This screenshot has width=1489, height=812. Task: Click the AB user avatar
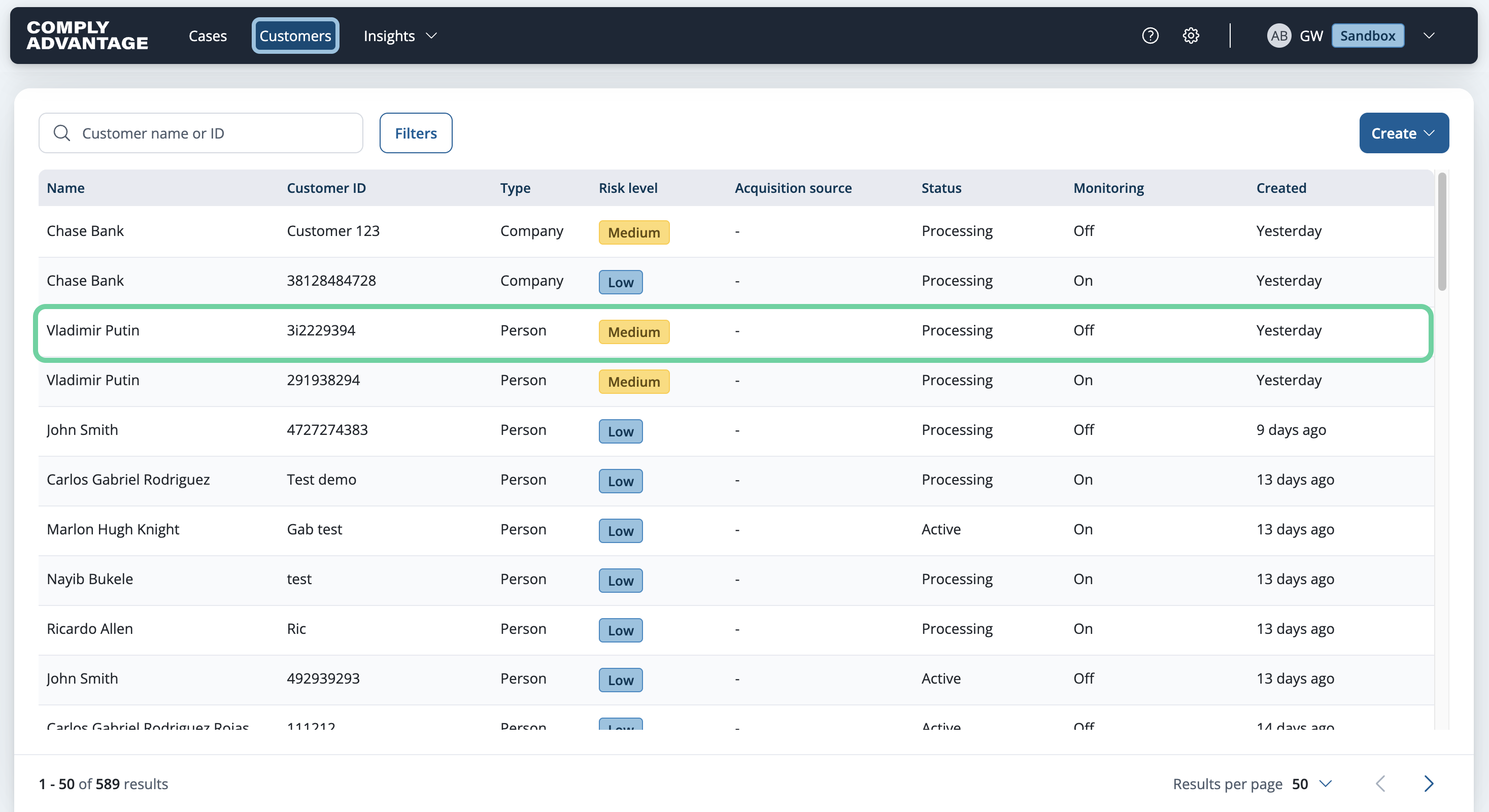click(x=1278, y=36)
